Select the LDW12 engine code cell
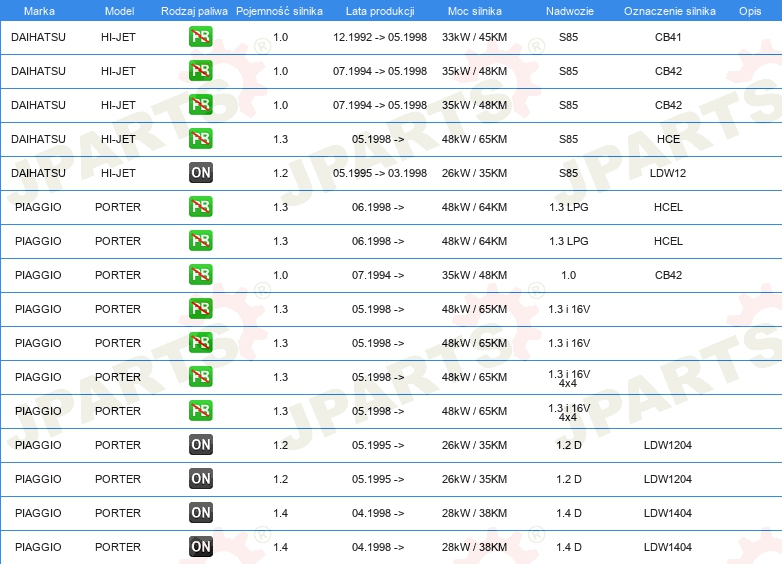 [668, 173]
